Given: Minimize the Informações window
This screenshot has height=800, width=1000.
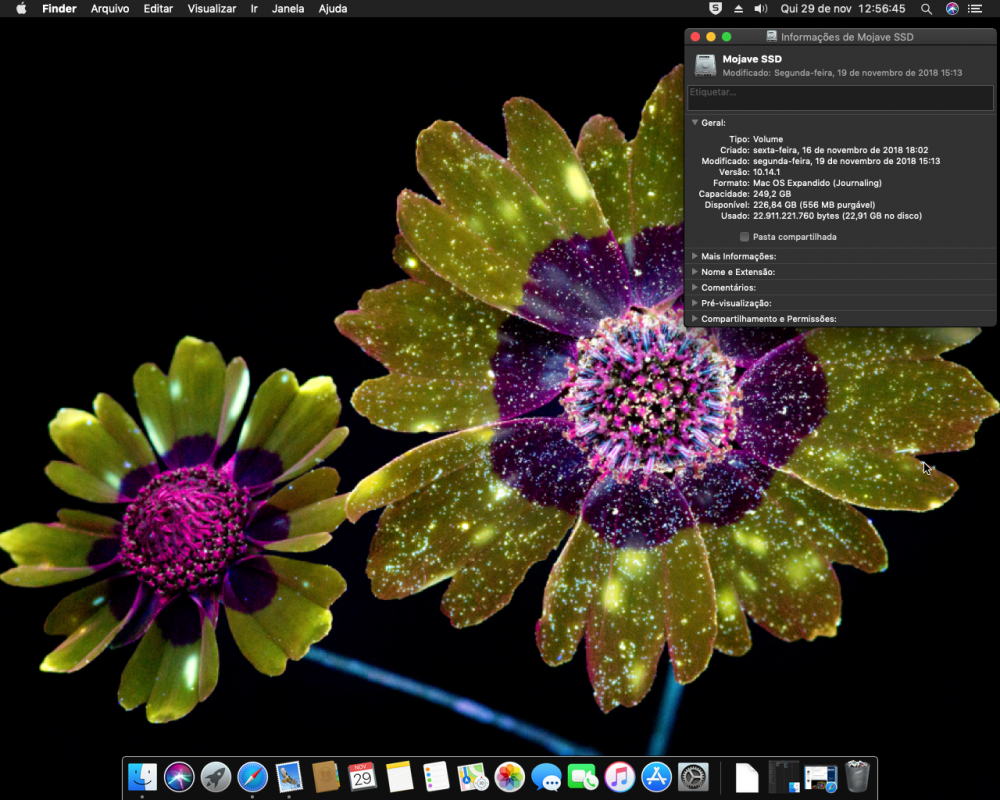Looking at the screenshot, I should click(711, 37).
